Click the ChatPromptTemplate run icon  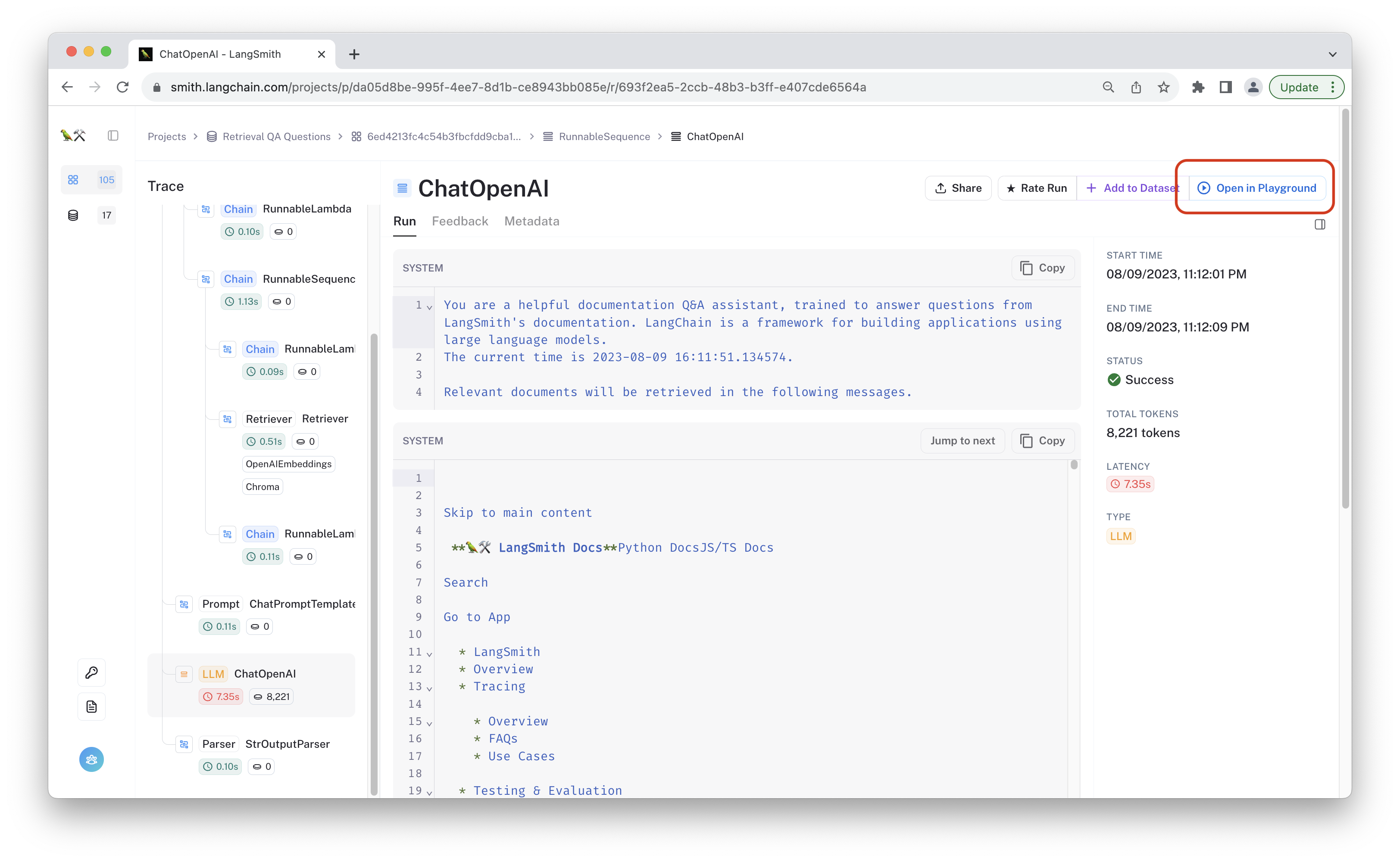184,604
